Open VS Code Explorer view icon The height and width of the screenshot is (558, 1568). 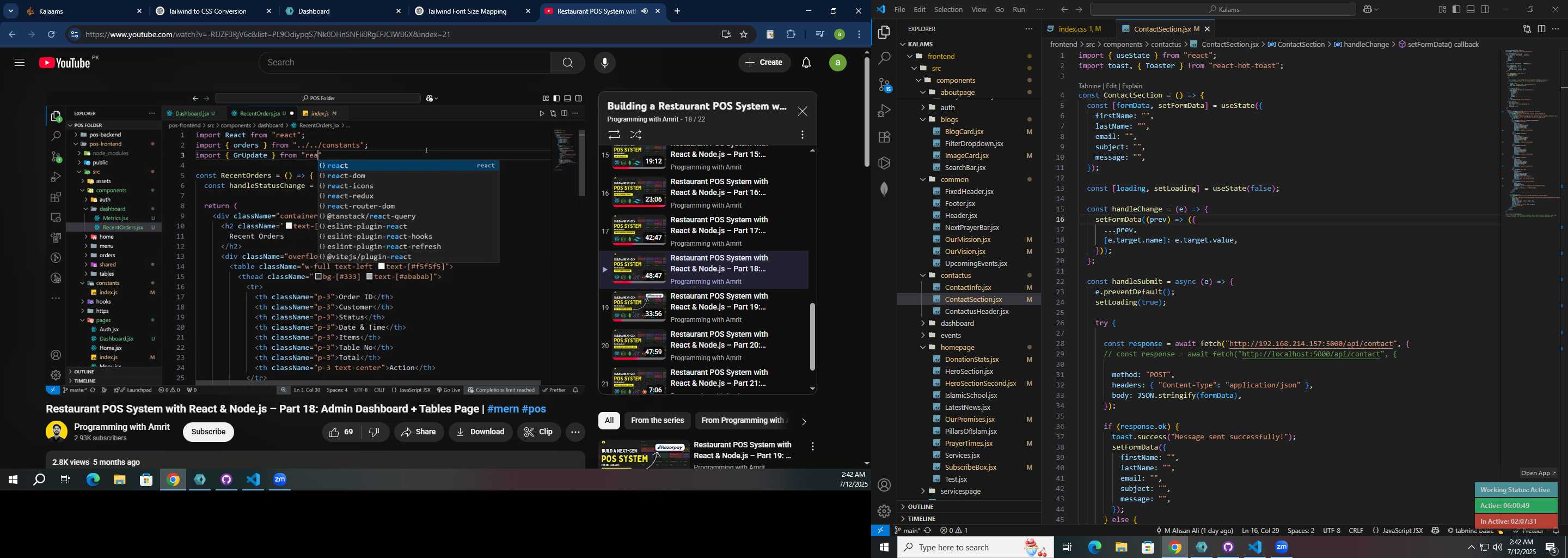pos(884,32)
